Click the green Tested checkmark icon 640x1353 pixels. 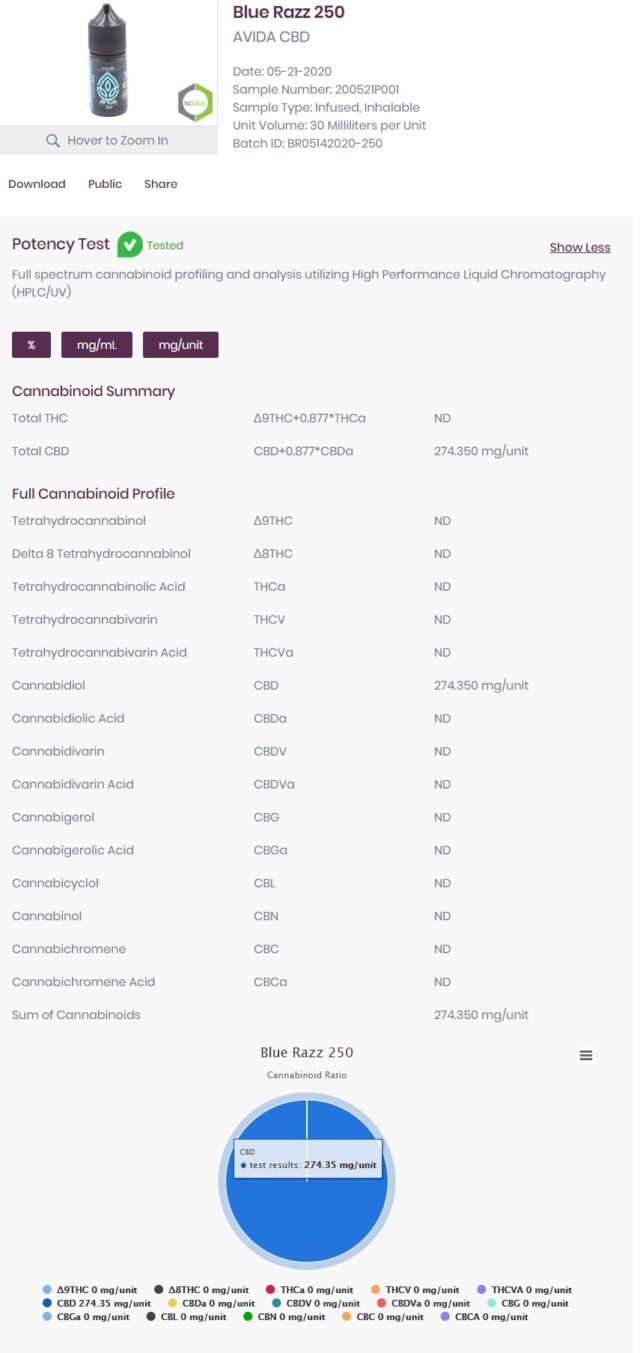tap(130, 245)
